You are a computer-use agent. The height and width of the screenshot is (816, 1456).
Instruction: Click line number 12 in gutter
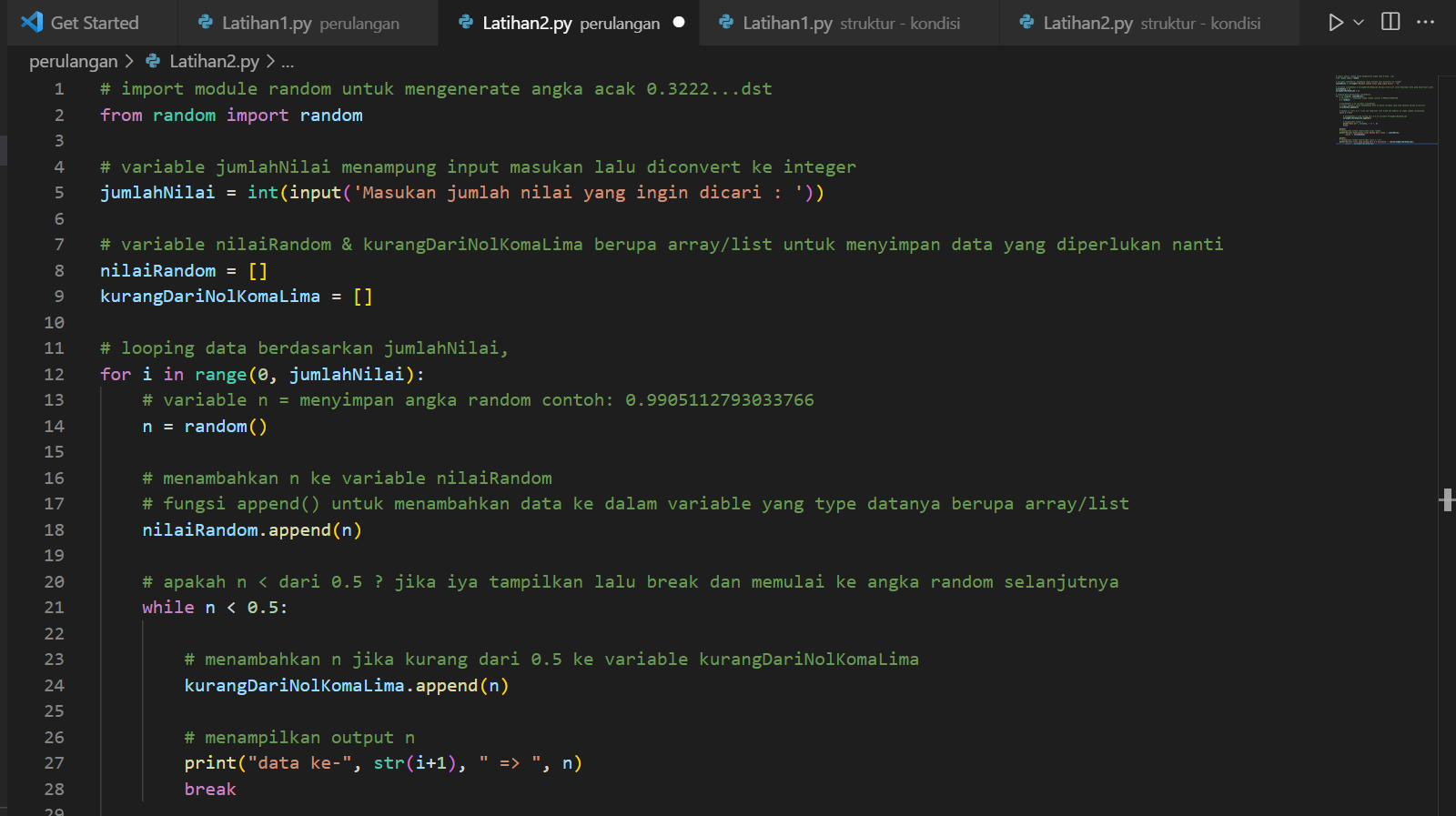pyautogui.click(x=54, y=375)
